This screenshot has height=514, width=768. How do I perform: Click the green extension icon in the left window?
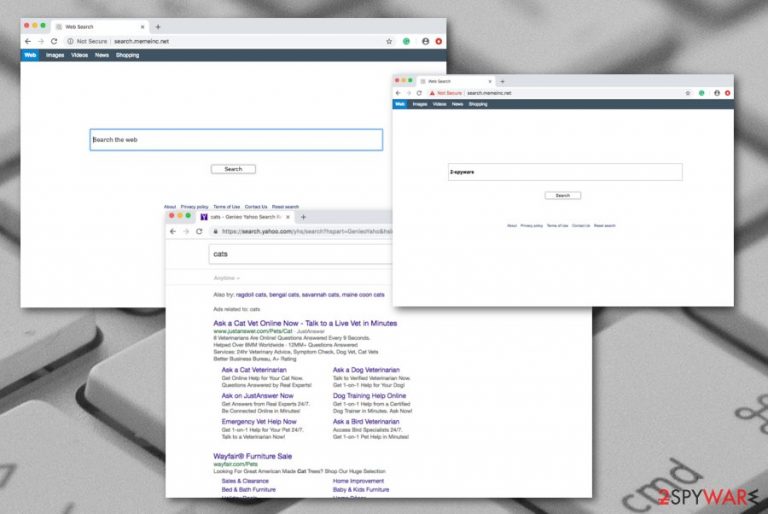click(x=406, y=42)
